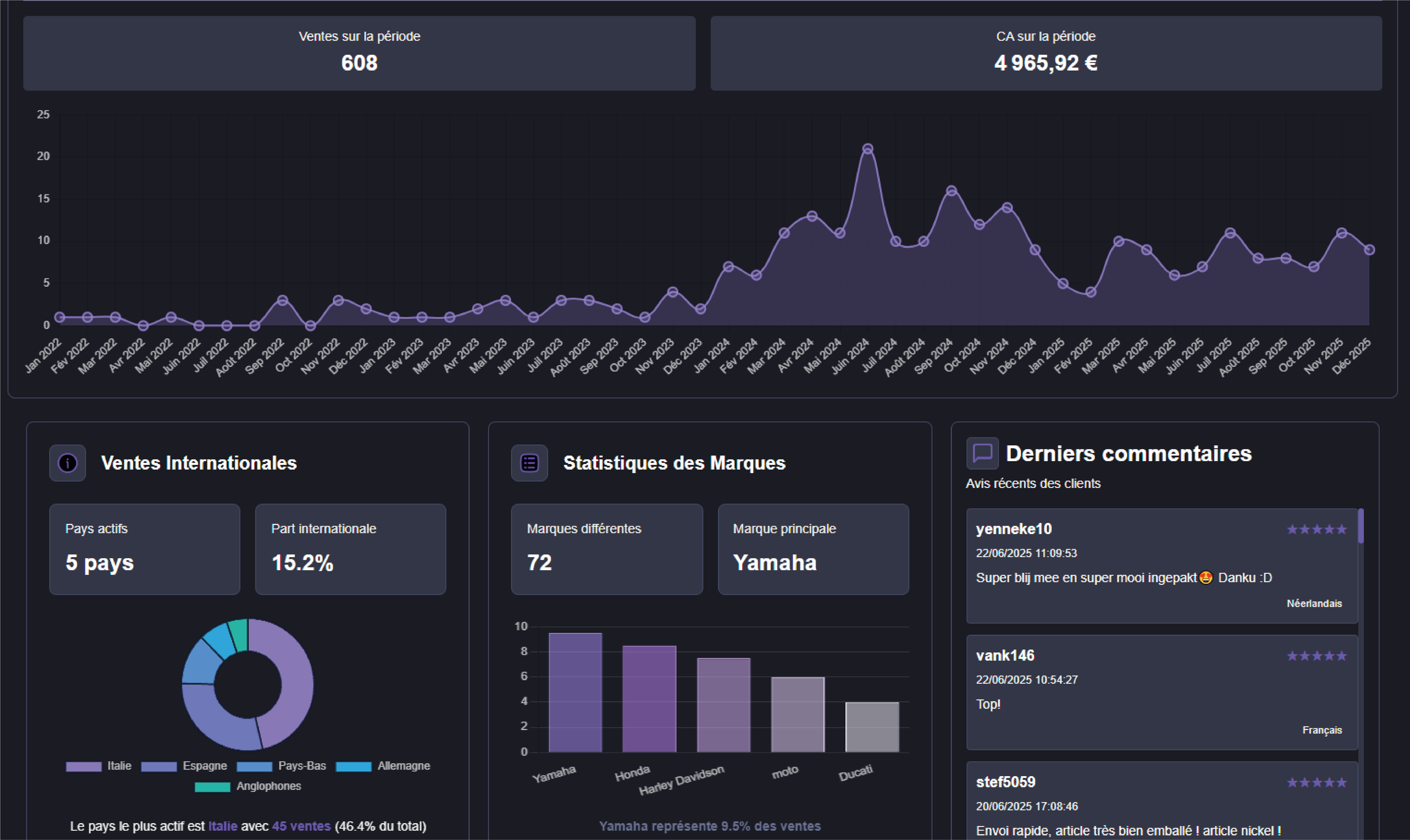Viewport: 1410px width, 840px height.
Task: Select the Marque principale Yamaha card
Action: click(813, 549)
